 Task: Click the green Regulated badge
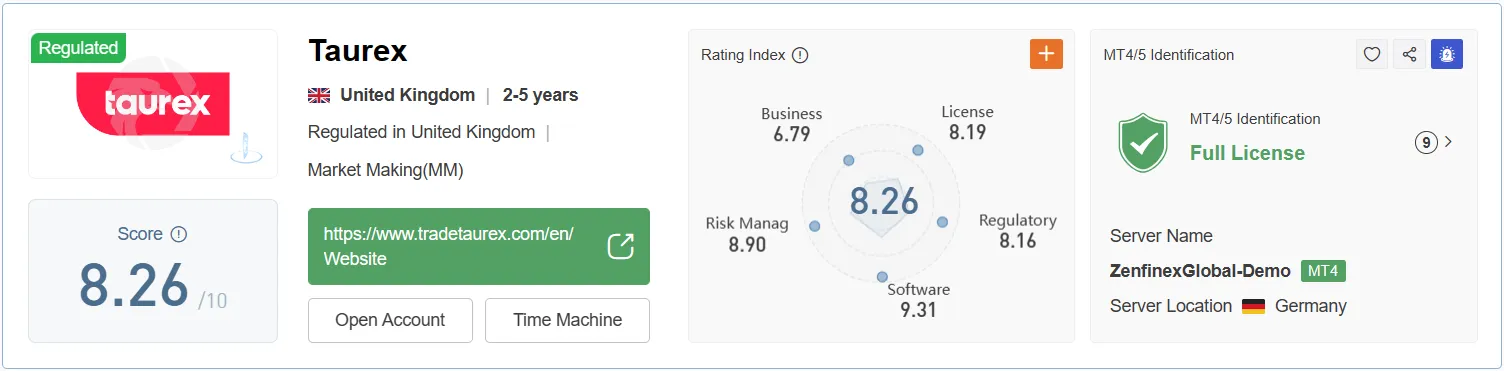point(78,48)
